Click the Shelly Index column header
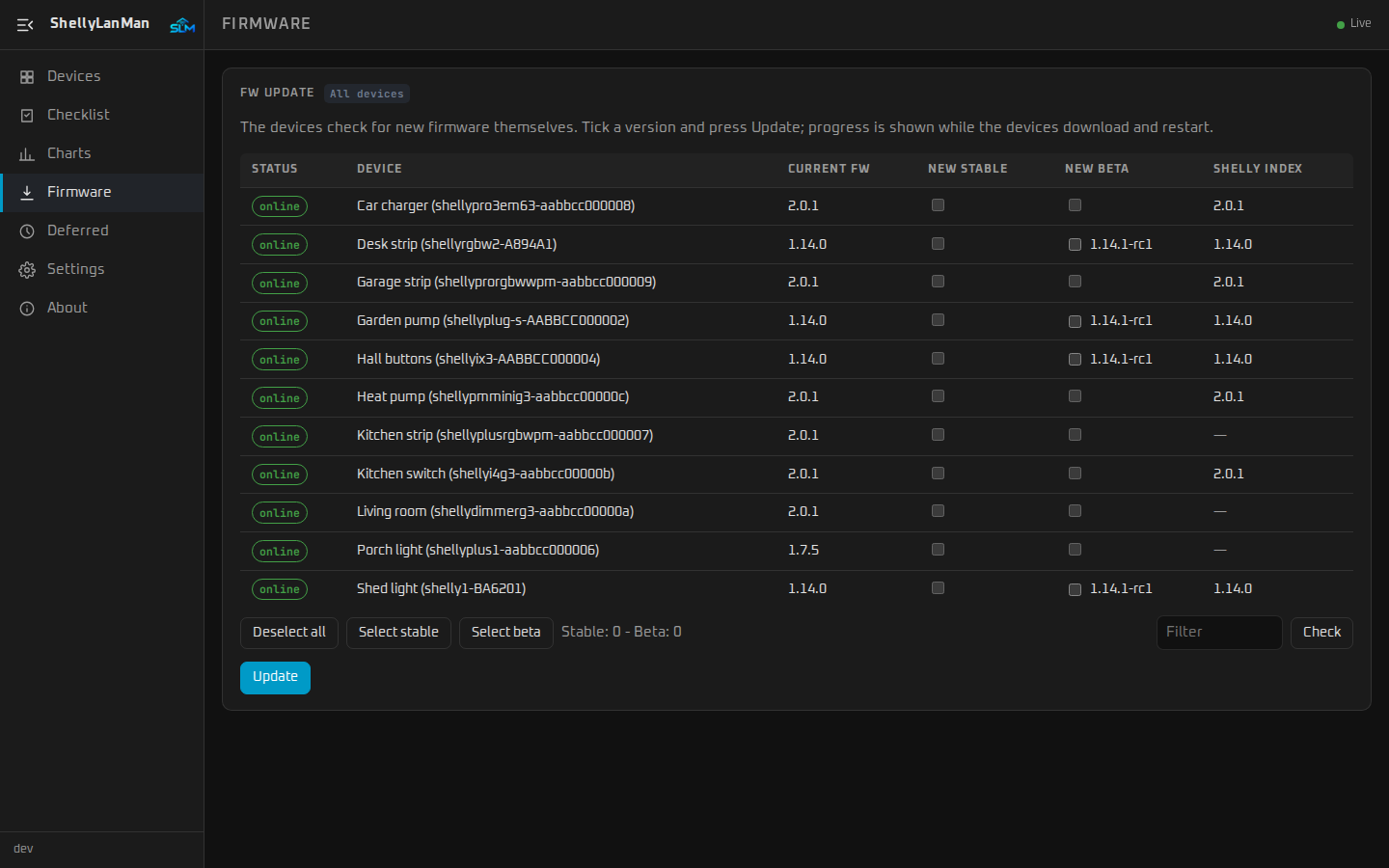The image size is (1389, 868). 1258,169
